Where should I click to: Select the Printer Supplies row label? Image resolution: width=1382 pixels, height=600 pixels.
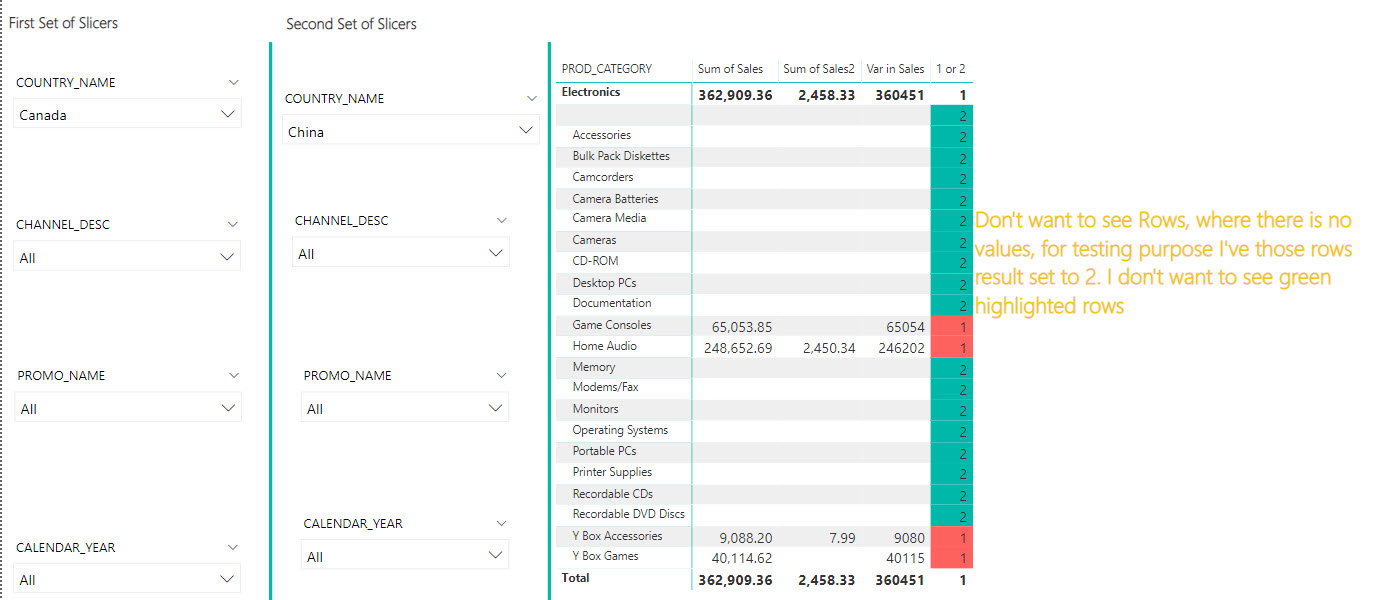(x=612, y=472)
